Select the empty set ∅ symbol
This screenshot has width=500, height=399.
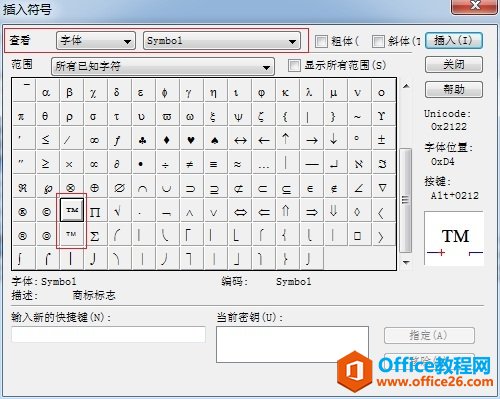pyautogui.click(x=120, y=187)
